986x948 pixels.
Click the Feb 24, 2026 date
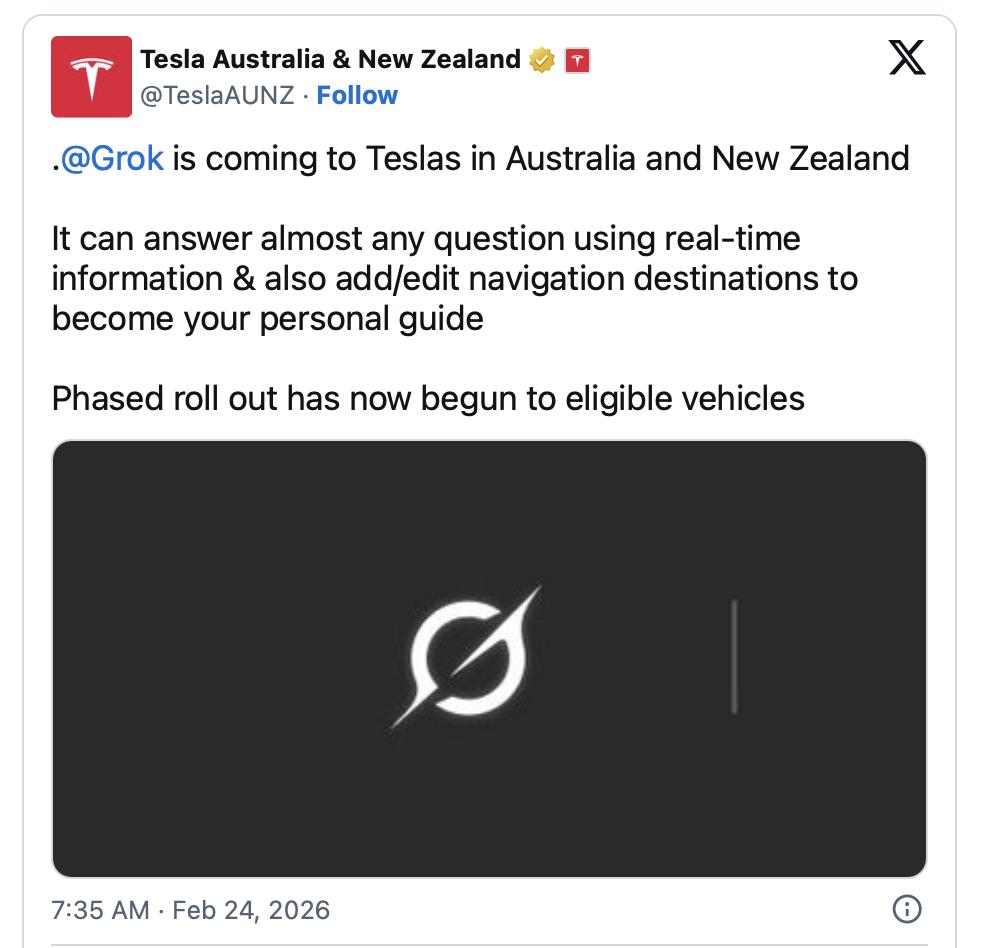[x=251, y=910]
